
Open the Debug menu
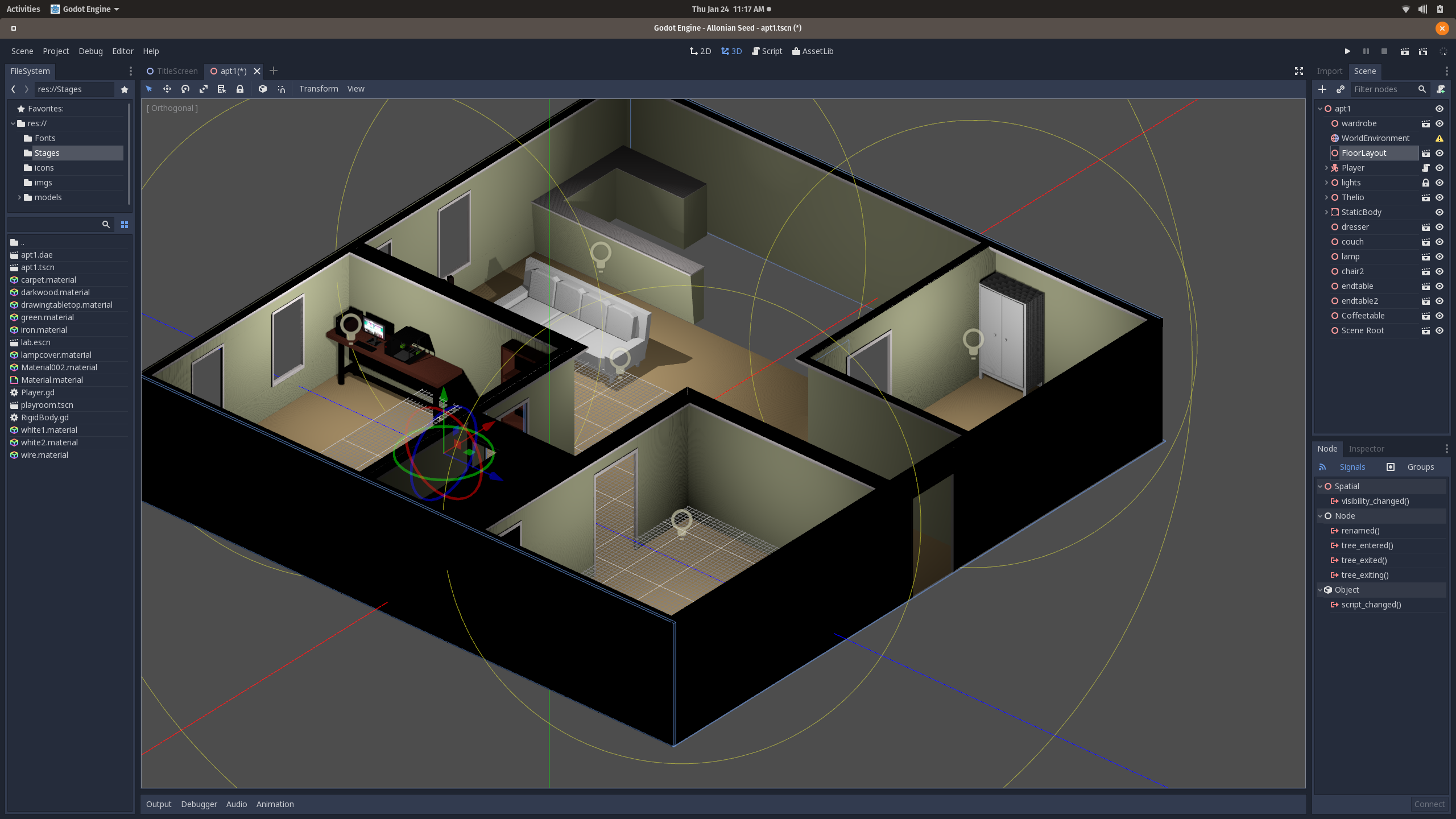(x=90, y=51)
